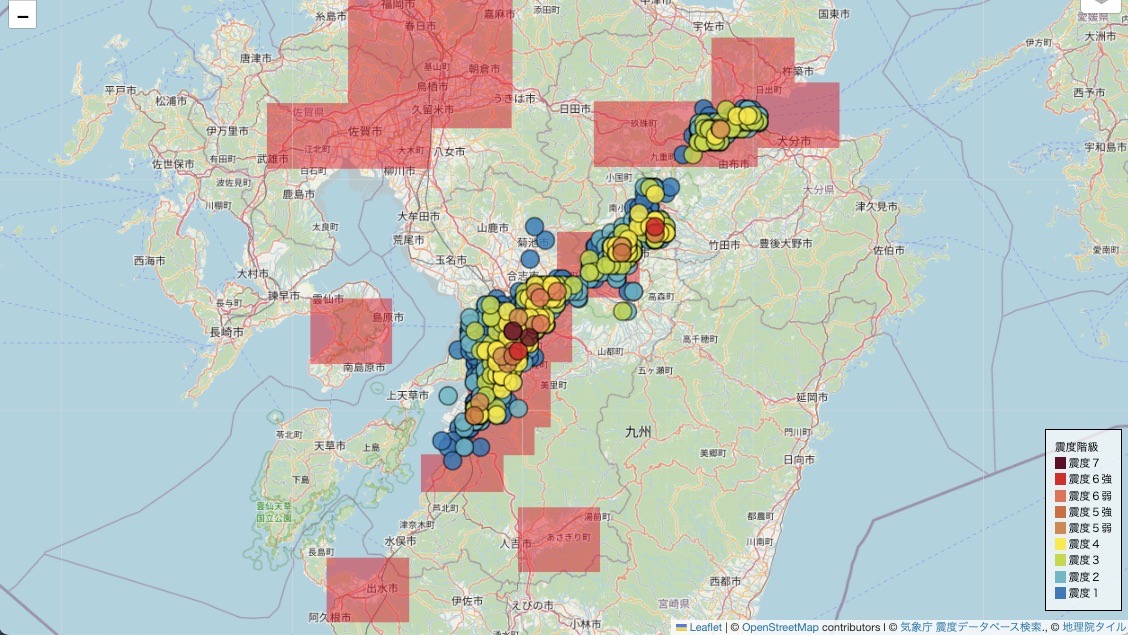
Task: Click the zoom out minus button
Action: [22, 15]
